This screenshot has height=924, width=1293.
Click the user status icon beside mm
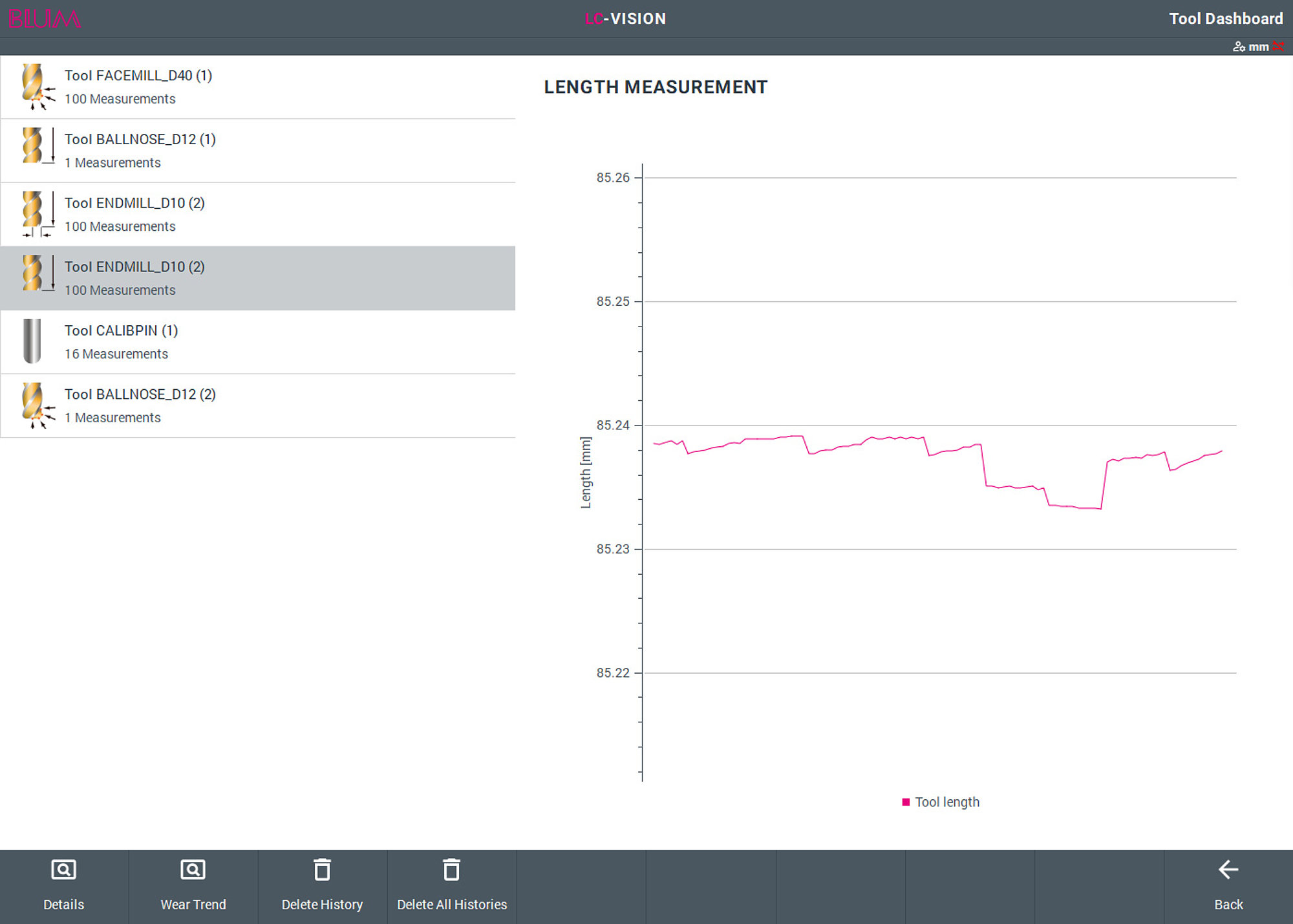tap(1239, 47)
